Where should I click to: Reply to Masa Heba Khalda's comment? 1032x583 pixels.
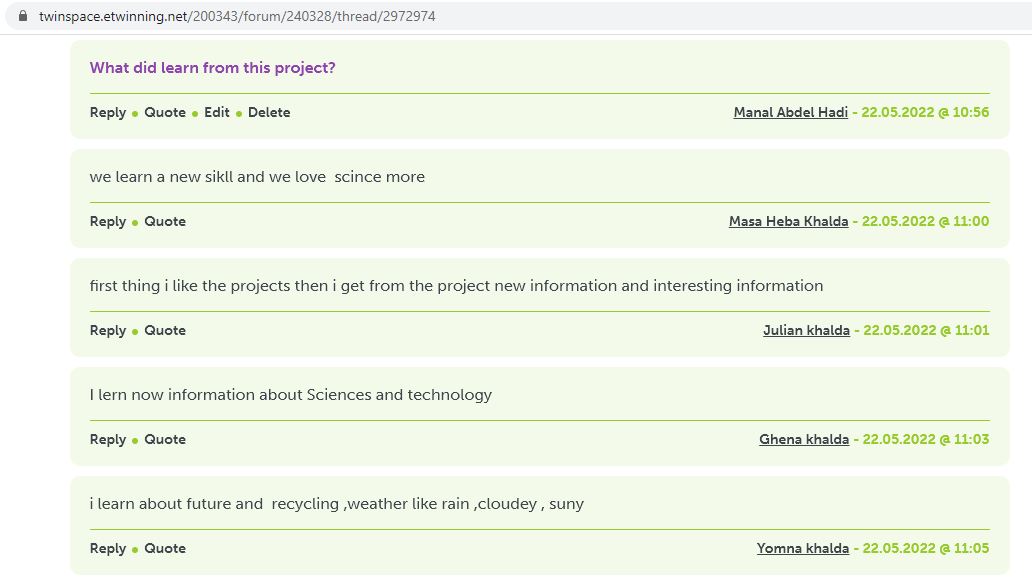point(108,222)
